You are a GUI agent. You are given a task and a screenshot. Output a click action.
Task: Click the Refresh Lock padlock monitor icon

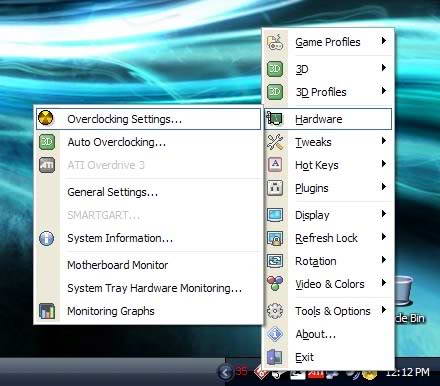click(x=275, y=238)
